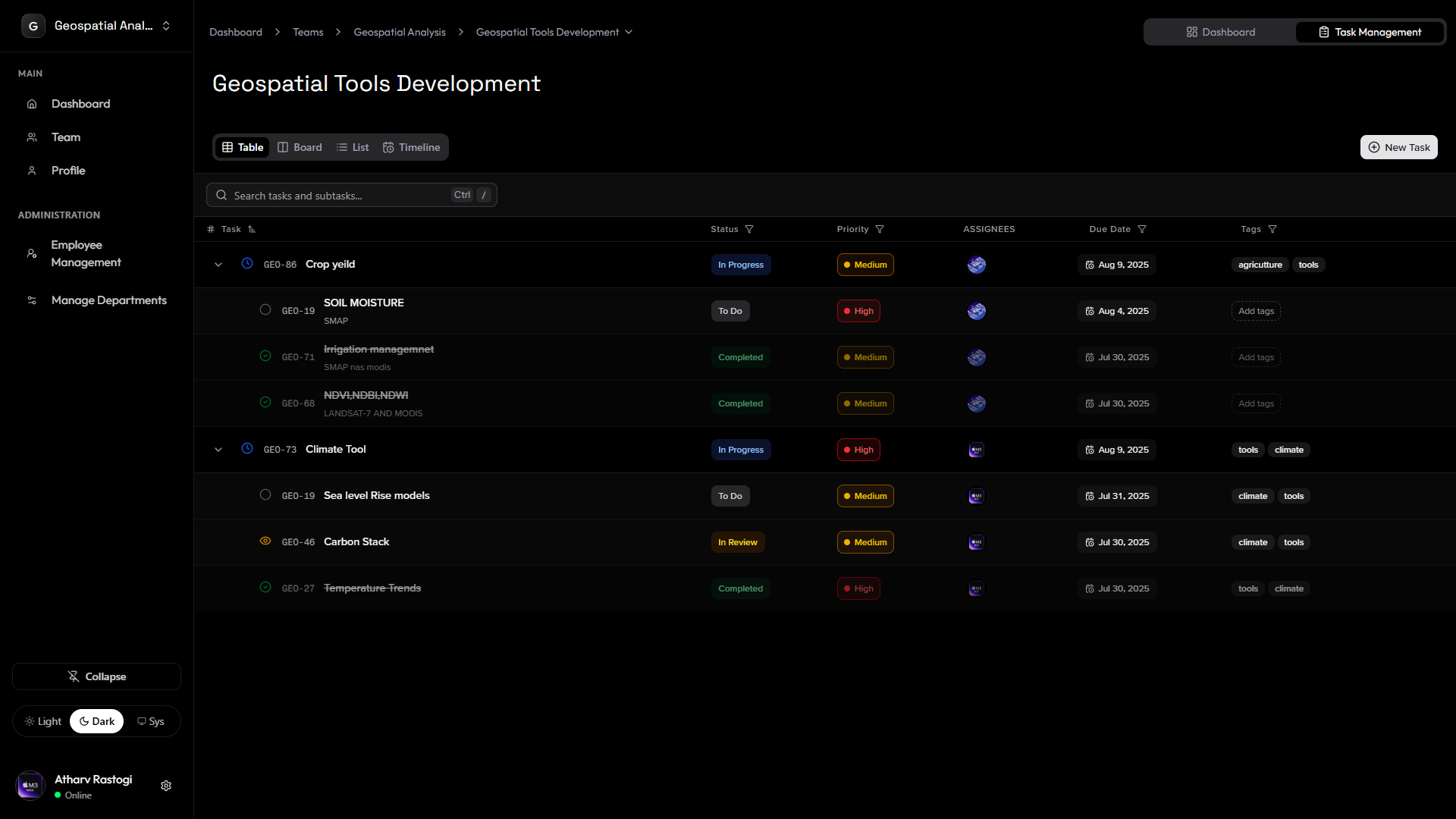Collapse the Crop yeild task group
The height and width of the screenshot is (819, 1456).
218,264
